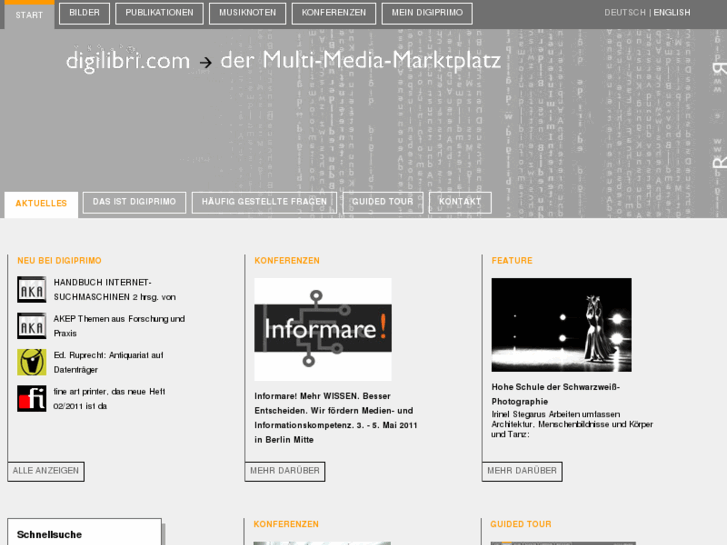Click the ALLE ANZEIGEN button
The image size is (727, 545).
[46, 471]
